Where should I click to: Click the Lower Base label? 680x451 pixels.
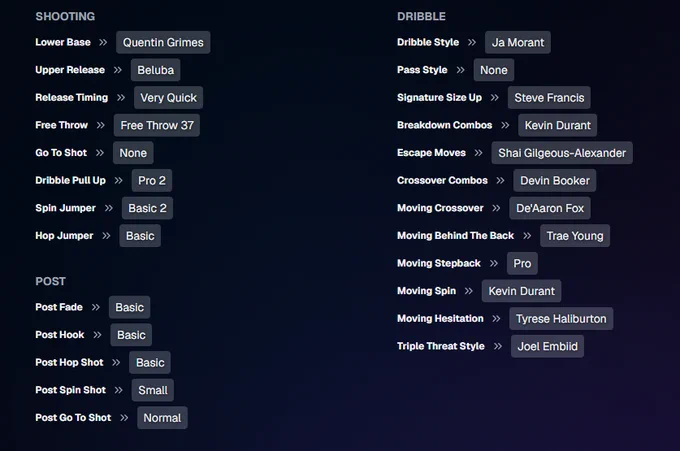tap(63, 42)
